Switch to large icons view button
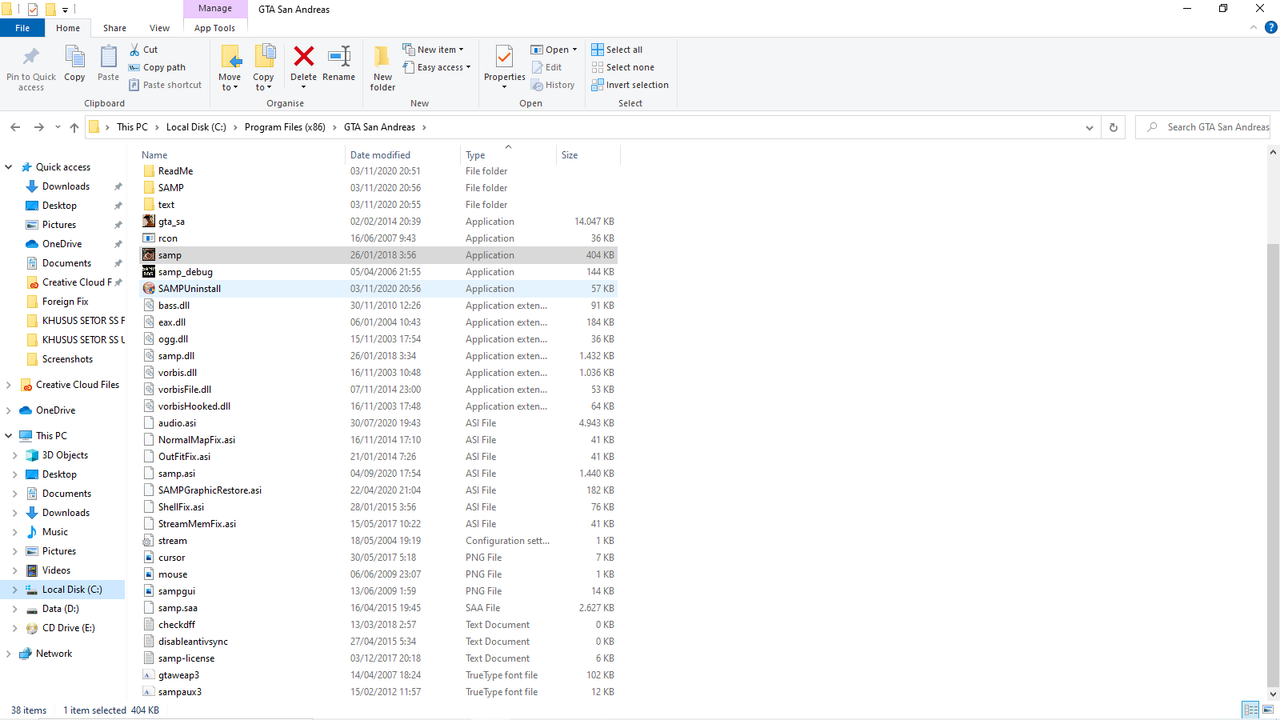 click(x=1269, y=710)
